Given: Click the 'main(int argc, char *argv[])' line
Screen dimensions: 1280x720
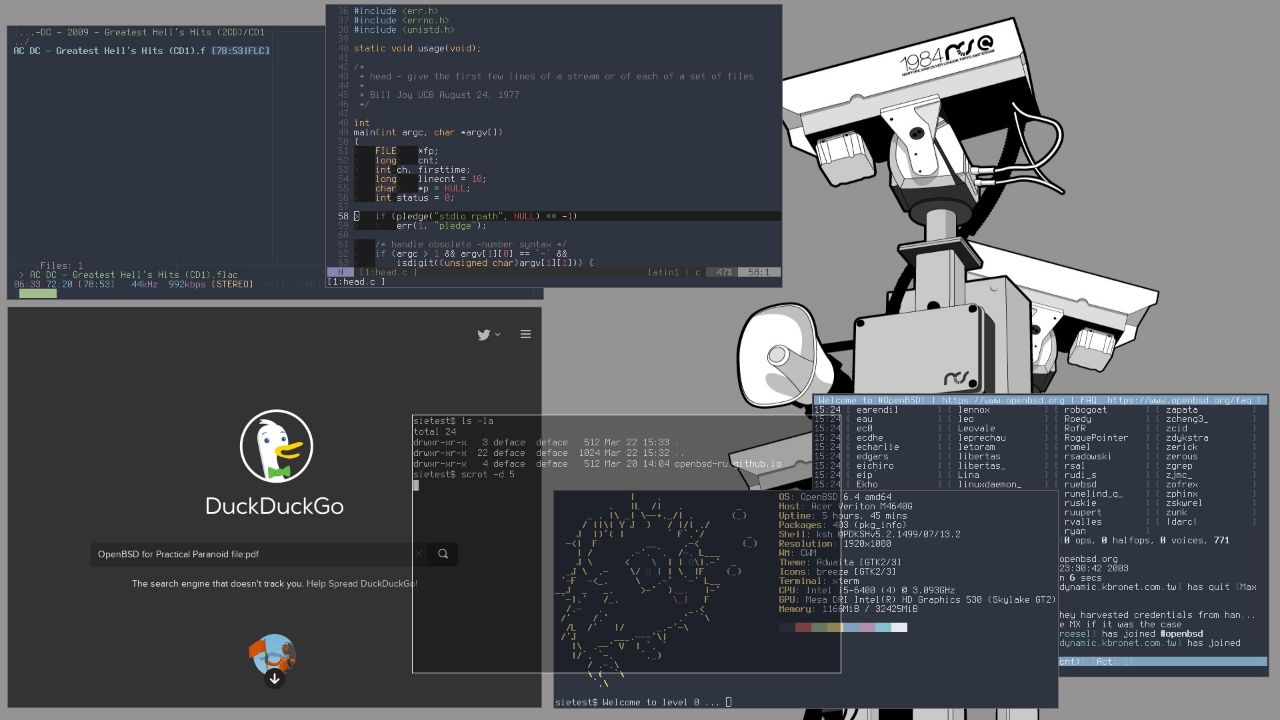Looking at the screenshot, I should coord(428,132).
